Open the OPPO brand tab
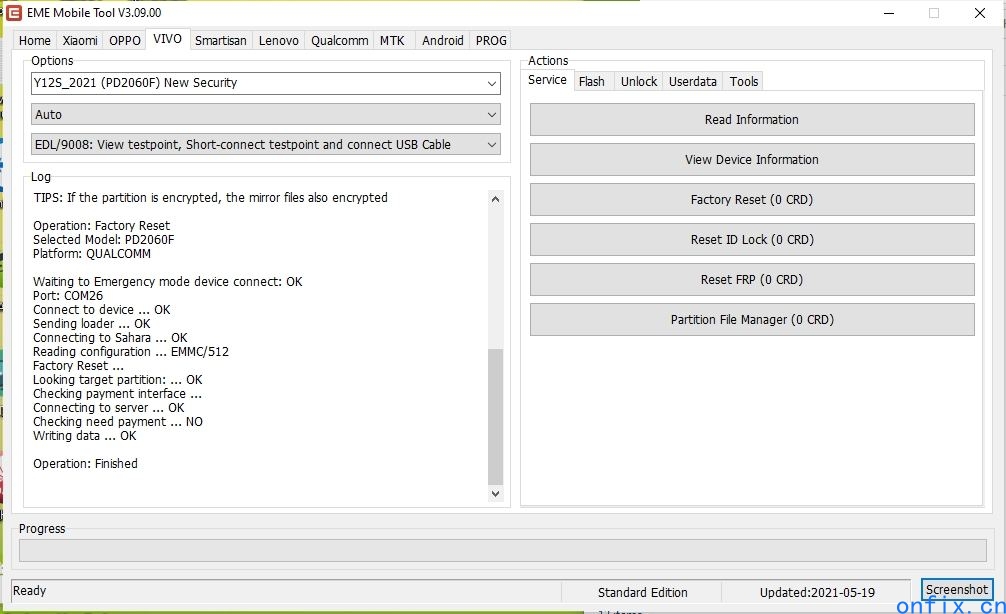 coord(125,40)
